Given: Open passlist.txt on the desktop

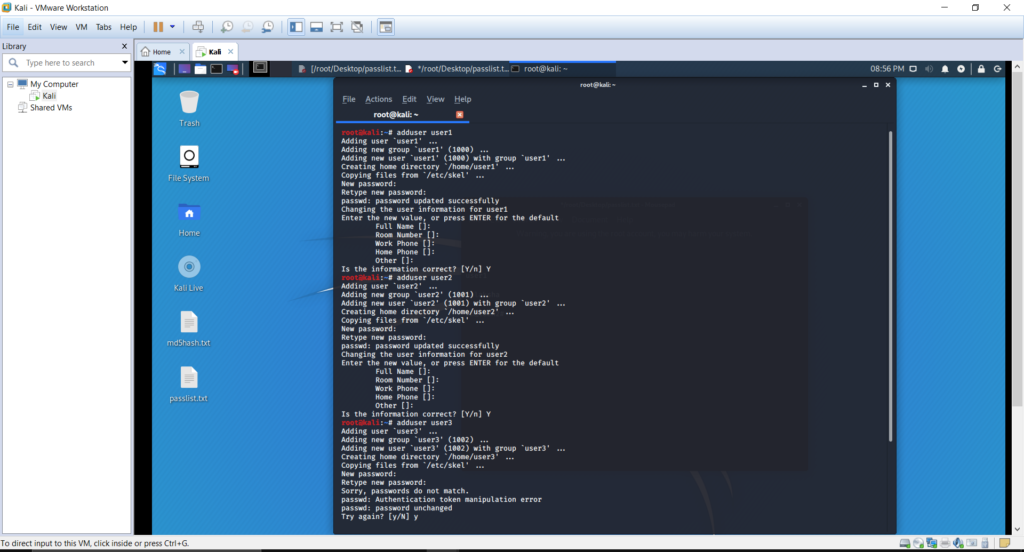Looking at the screenshot, I should (x=189, y=384).
